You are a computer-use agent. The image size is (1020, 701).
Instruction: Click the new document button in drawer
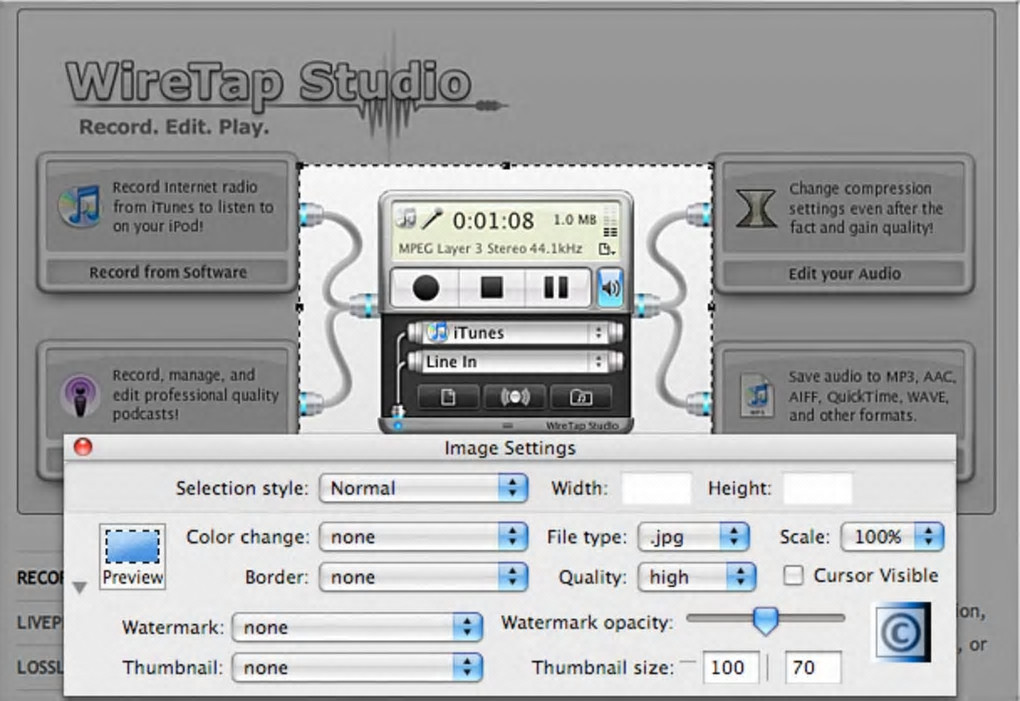coord(448,397)
